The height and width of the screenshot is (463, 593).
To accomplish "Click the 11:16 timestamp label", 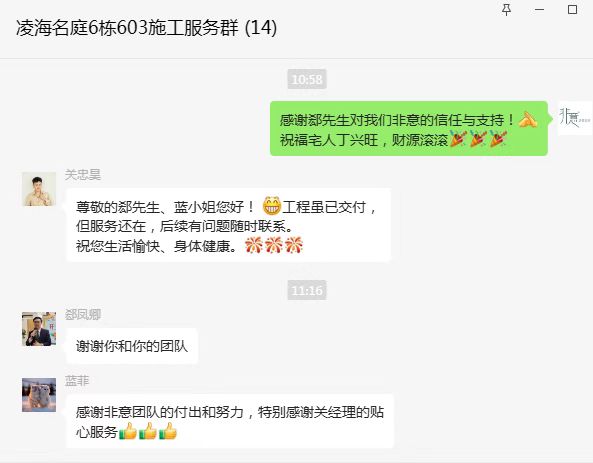I will (307, 291).
